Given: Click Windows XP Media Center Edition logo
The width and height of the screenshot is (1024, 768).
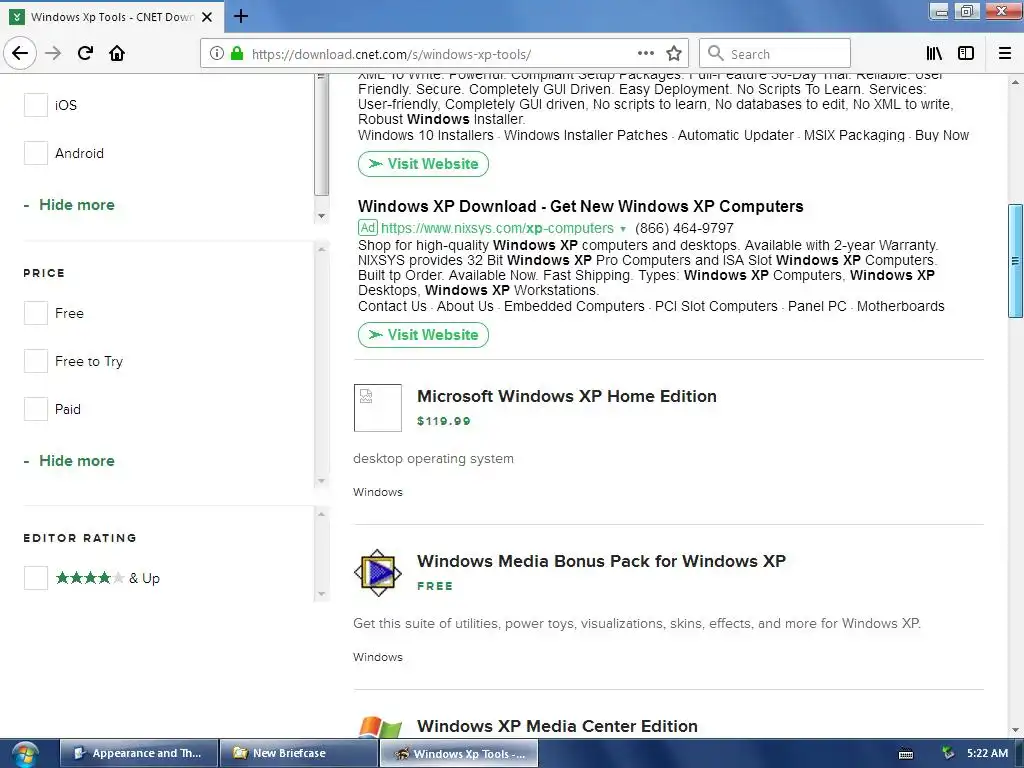Looking at the screenshot, I should [380, 726].
